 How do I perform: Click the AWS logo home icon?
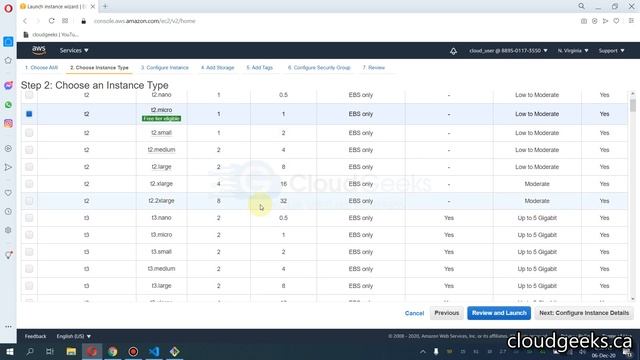[x=39, y=50]
